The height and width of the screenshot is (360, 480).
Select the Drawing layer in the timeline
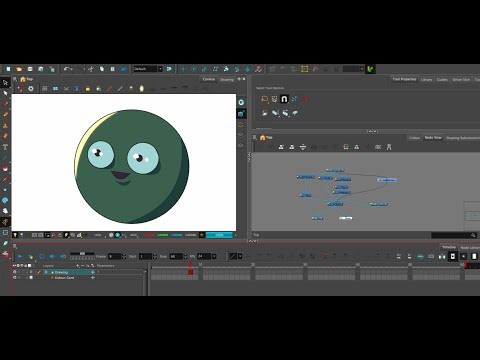click(x=61, y=272)
